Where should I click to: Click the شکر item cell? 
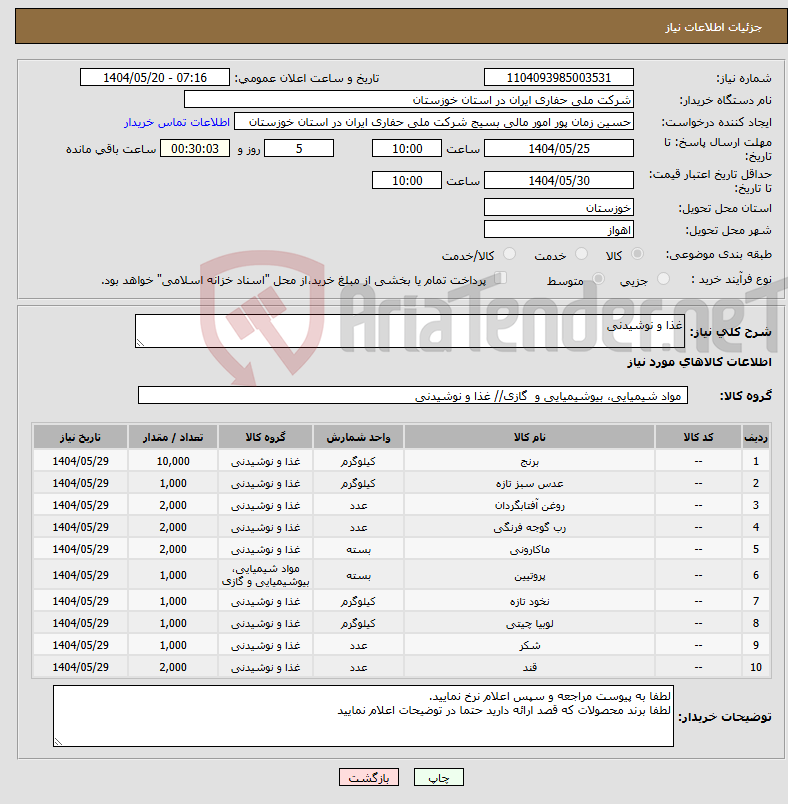[x=530, y=645]
